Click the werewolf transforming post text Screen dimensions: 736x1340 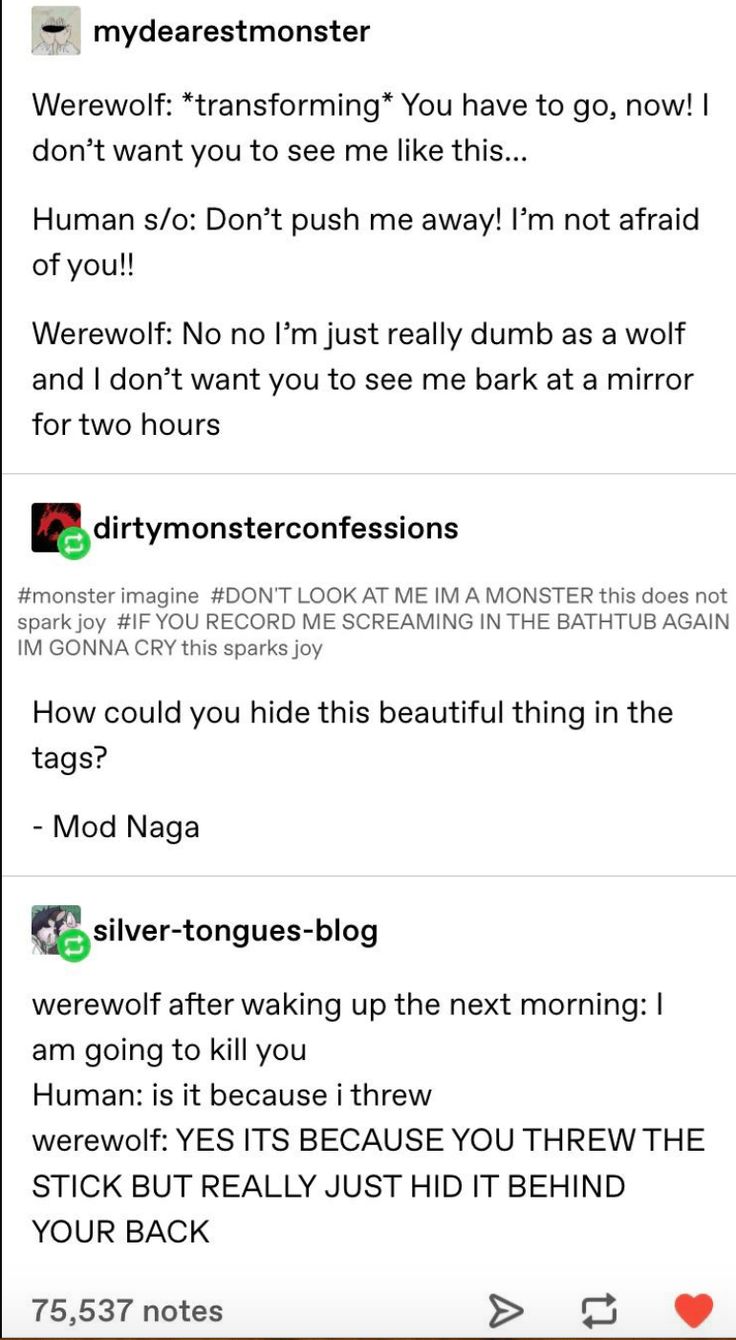(370, 128)
